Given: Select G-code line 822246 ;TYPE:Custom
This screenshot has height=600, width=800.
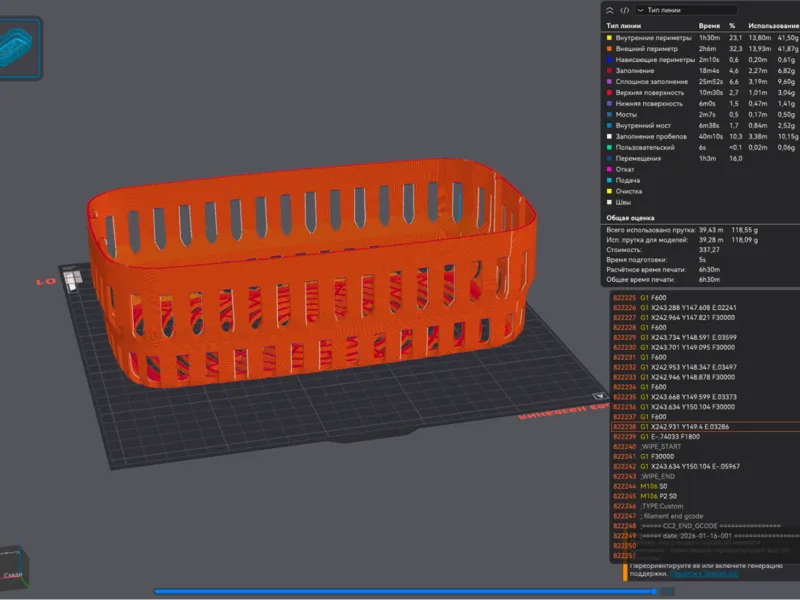Looking at the screenshot, I should coord(706,507).
